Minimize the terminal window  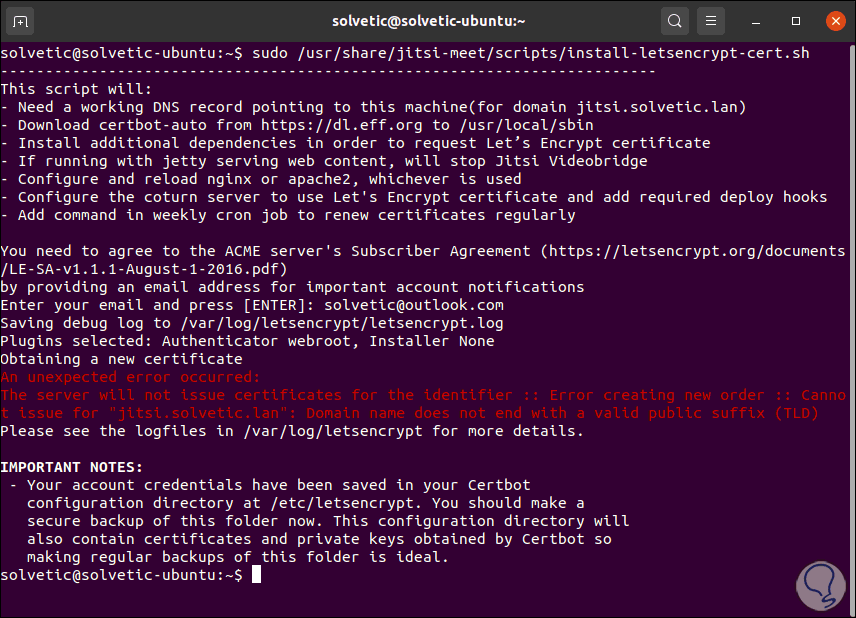(x=758, y=21)
